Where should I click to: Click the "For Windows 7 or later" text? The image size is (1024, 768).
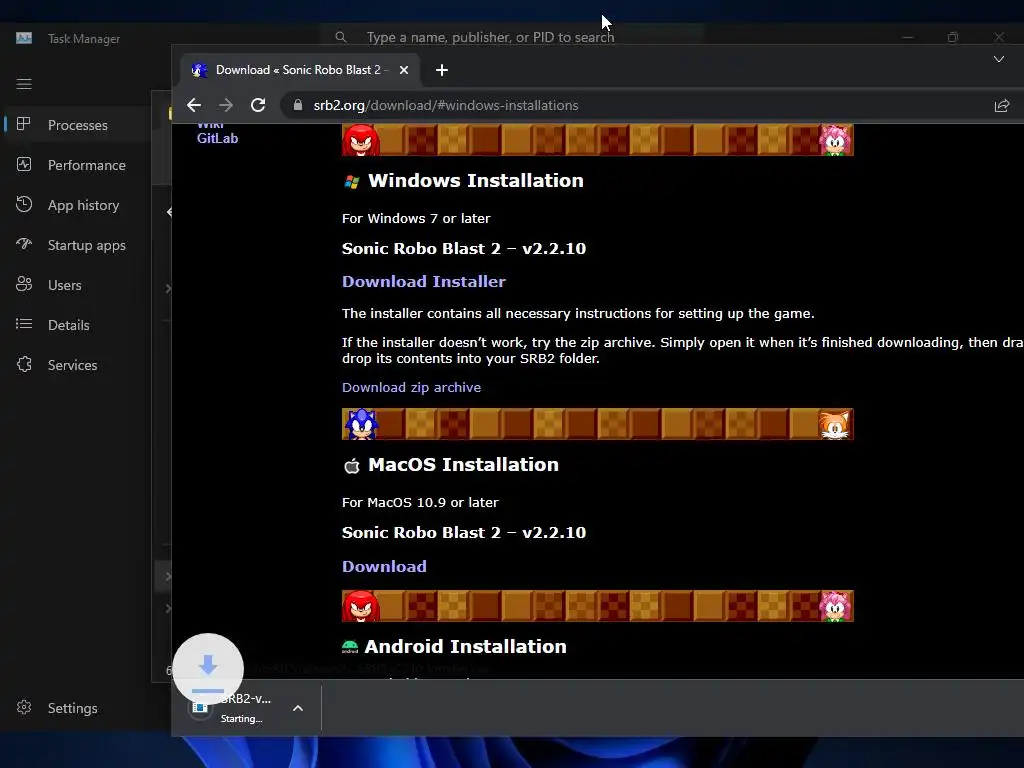pos(416,219)
